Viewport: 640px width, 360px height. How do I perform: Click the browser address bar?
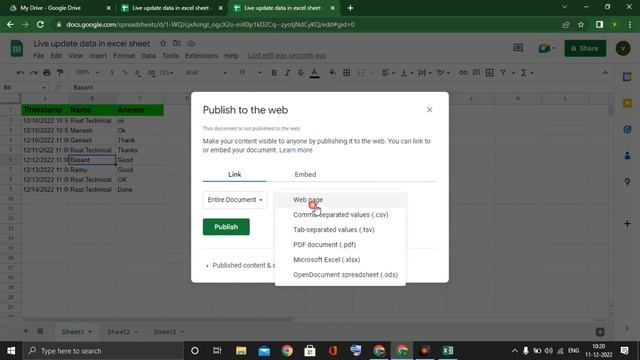click(x=306, y=24)
